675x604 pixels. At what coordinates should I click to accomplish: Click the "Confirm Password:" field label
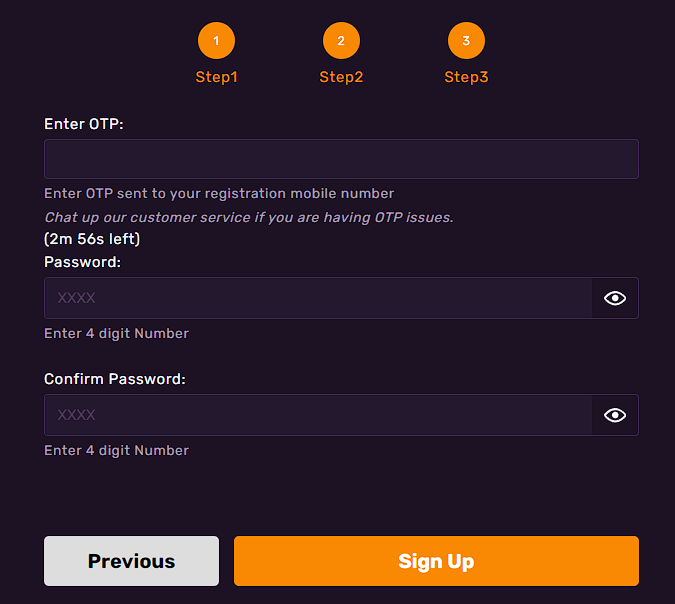click(115, 379)
